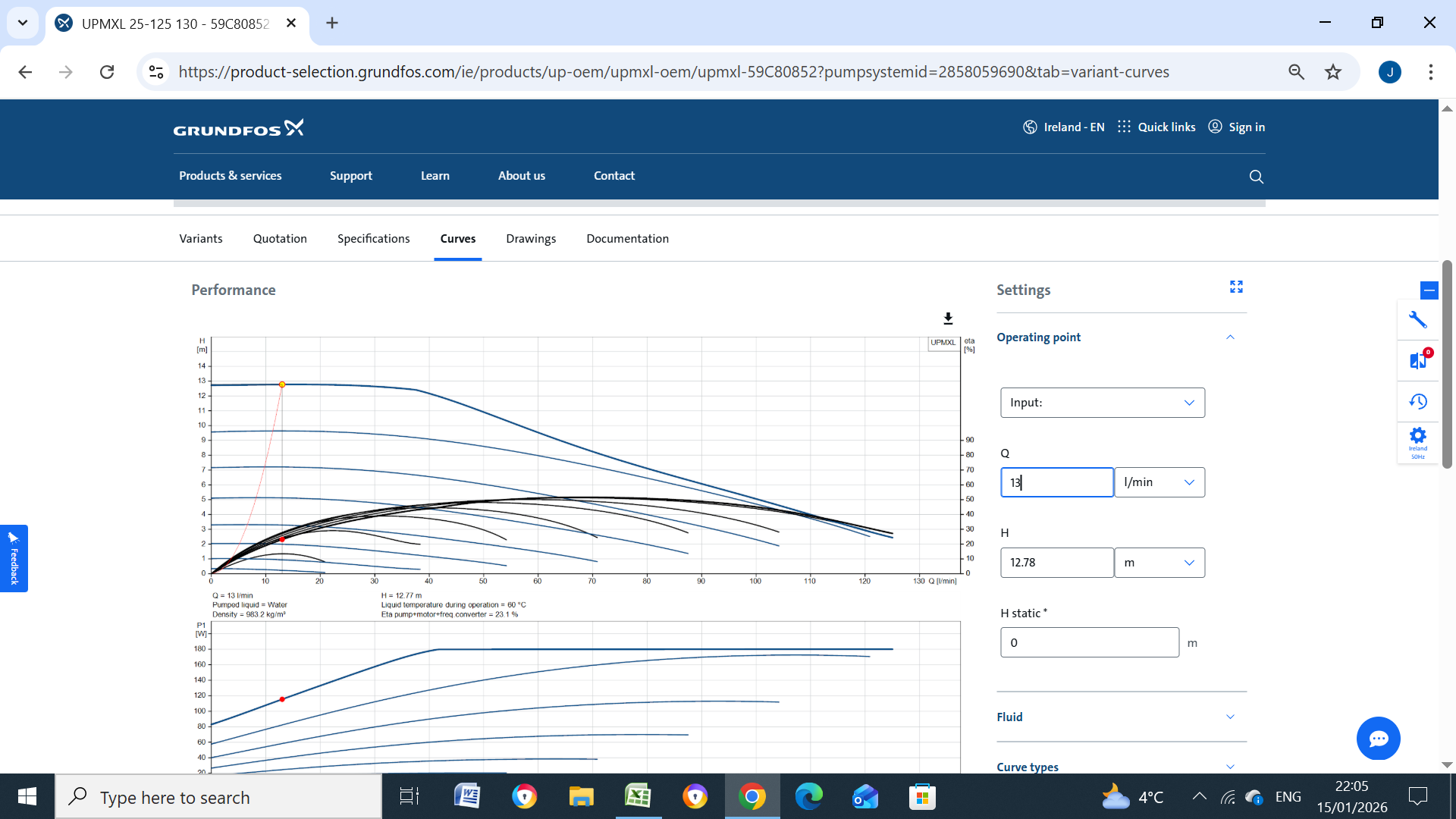Download the performance curve chart
The width and height of the screenshot is (1456, 819).
click(948, 318)
